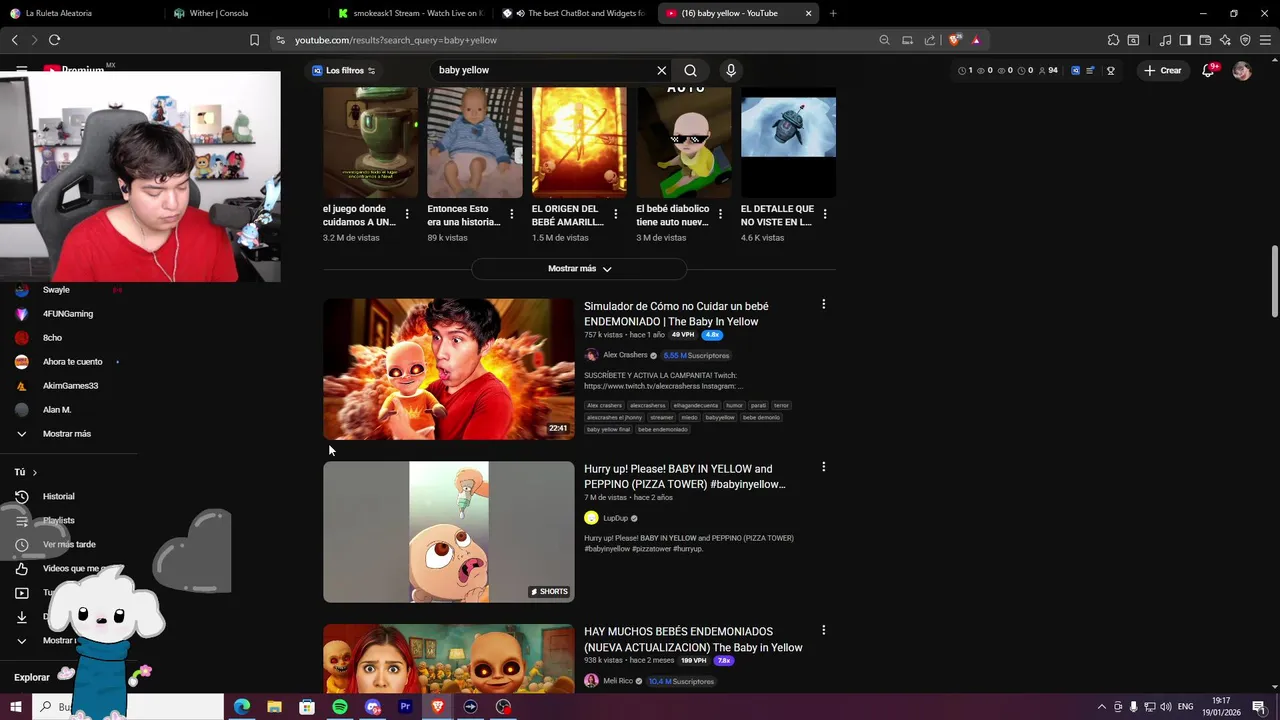Bookmark this page via bookmark icon
The width and height of the screenshot is (1280, 720).
254,40
